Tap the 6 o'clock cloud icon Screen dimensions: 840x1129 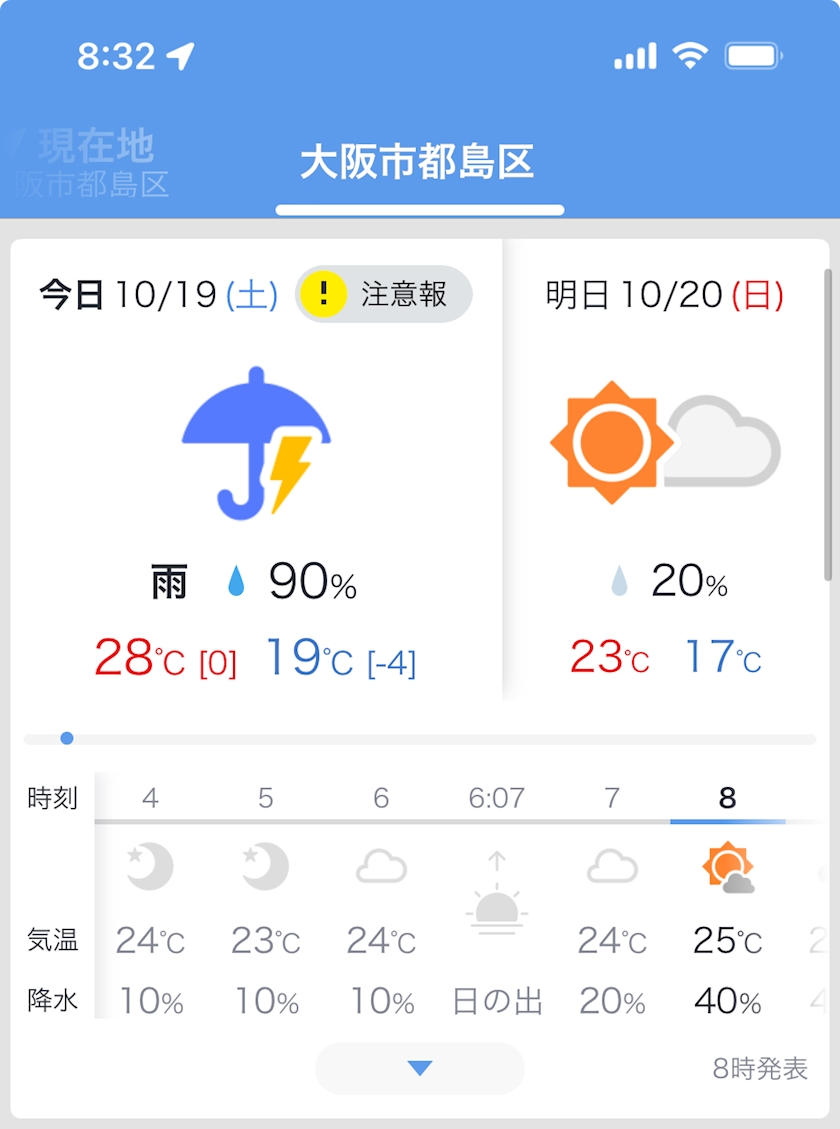click(x=381, y=867)
